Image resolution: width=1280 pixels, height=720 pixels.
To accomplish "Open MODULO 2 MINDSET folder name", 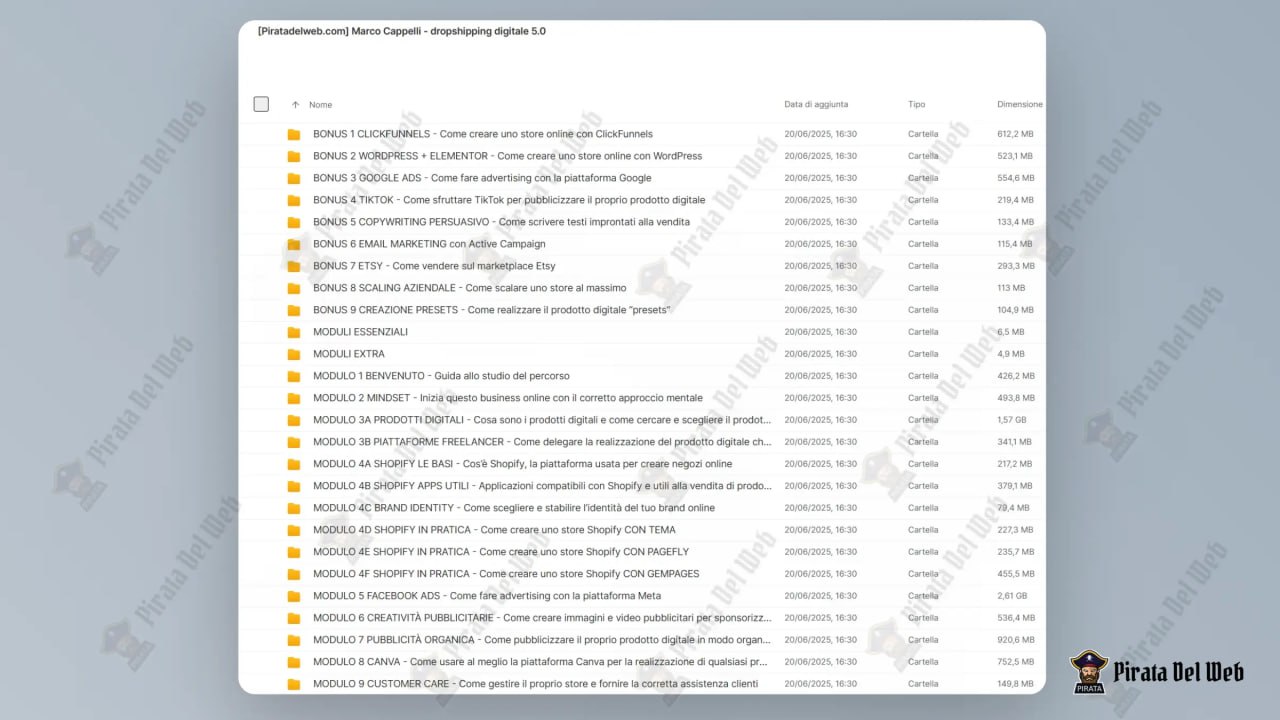I will pyautogui.click(x=508, y=398).
